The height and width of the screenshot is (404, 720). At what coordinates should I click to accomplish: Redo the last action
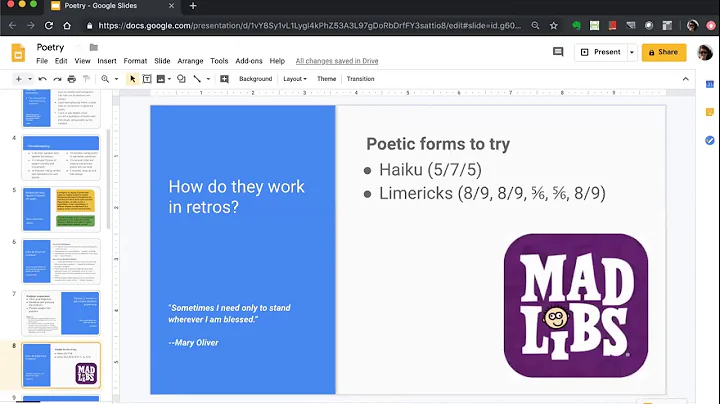pos(57,79)
